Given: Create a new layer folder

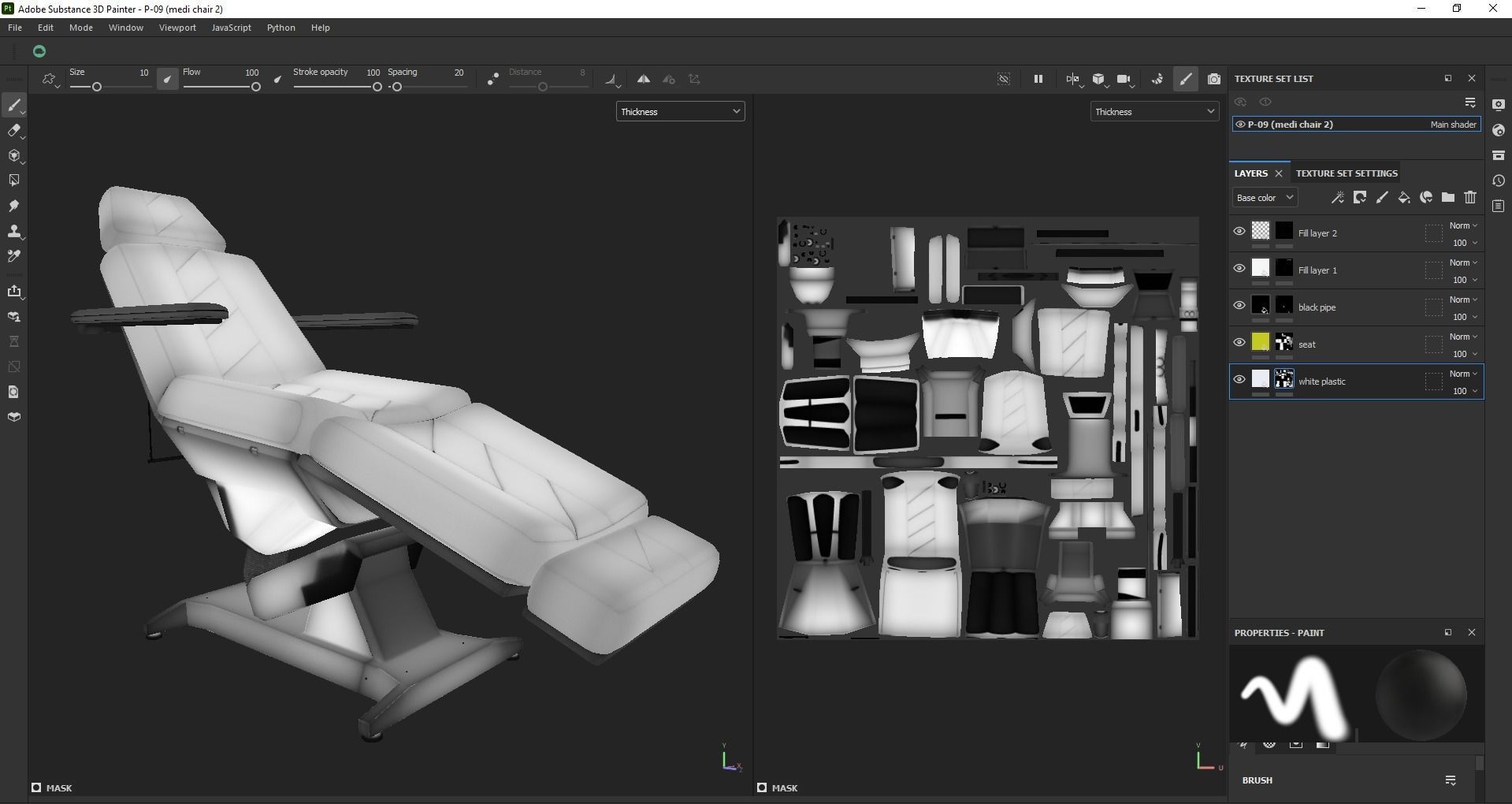Looking at the screenshot, I should click(x=1448, y=198).
